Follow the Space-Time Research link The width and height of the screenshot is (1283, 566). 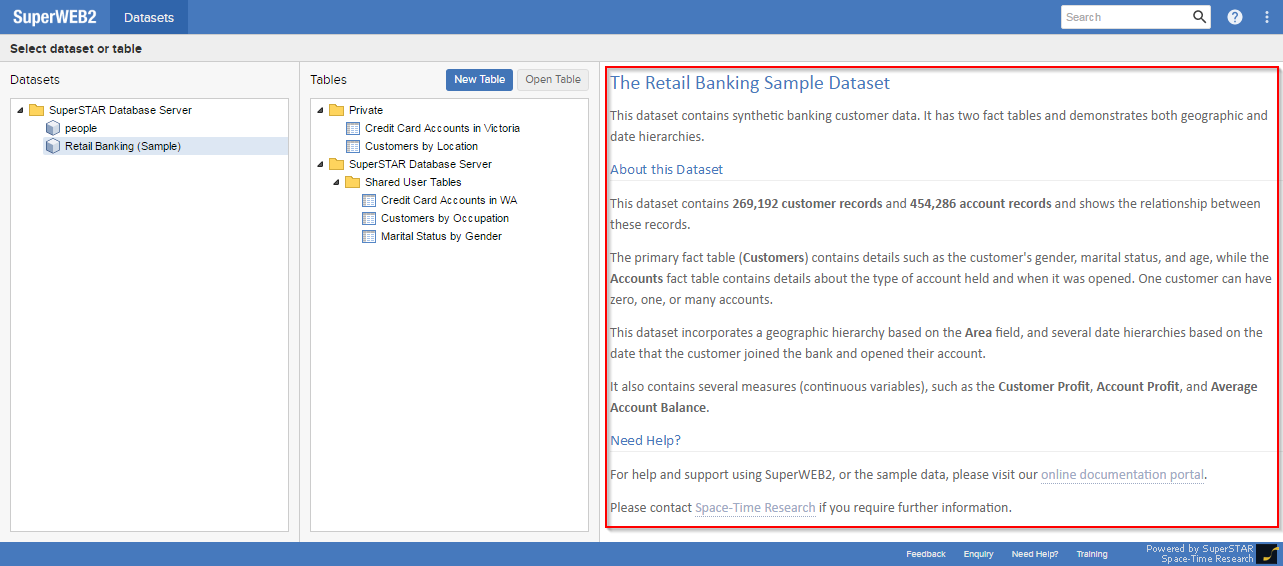(x=755, y=508)
